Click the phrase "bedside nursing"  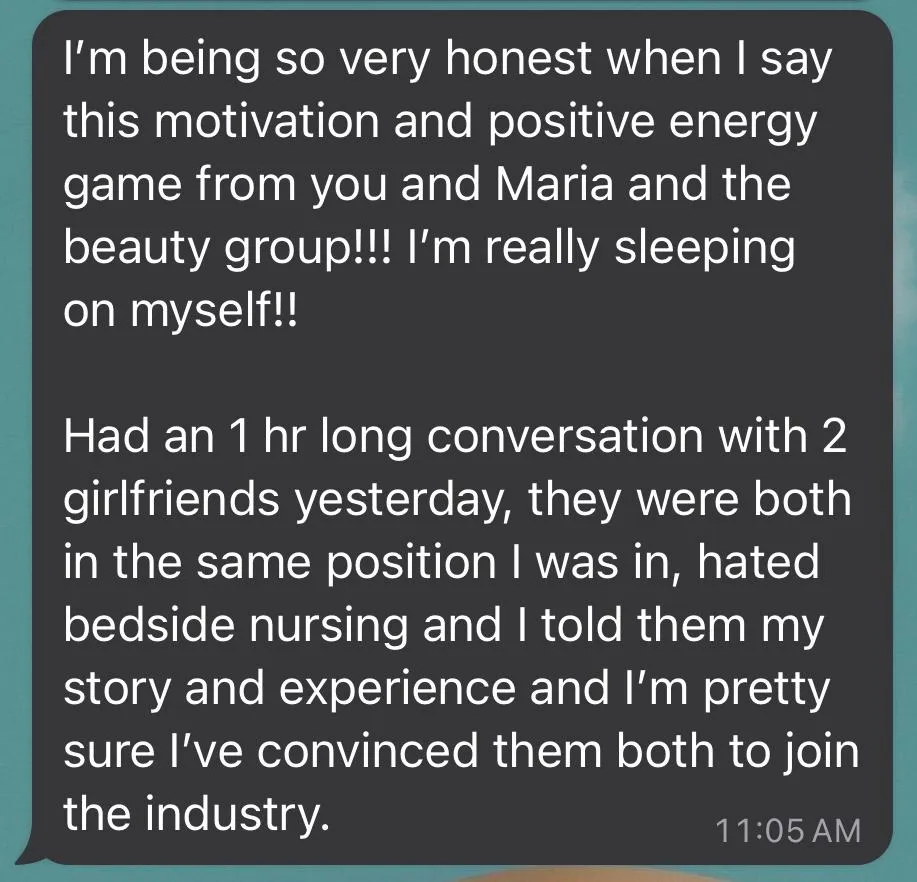click(x=235, y=625)
